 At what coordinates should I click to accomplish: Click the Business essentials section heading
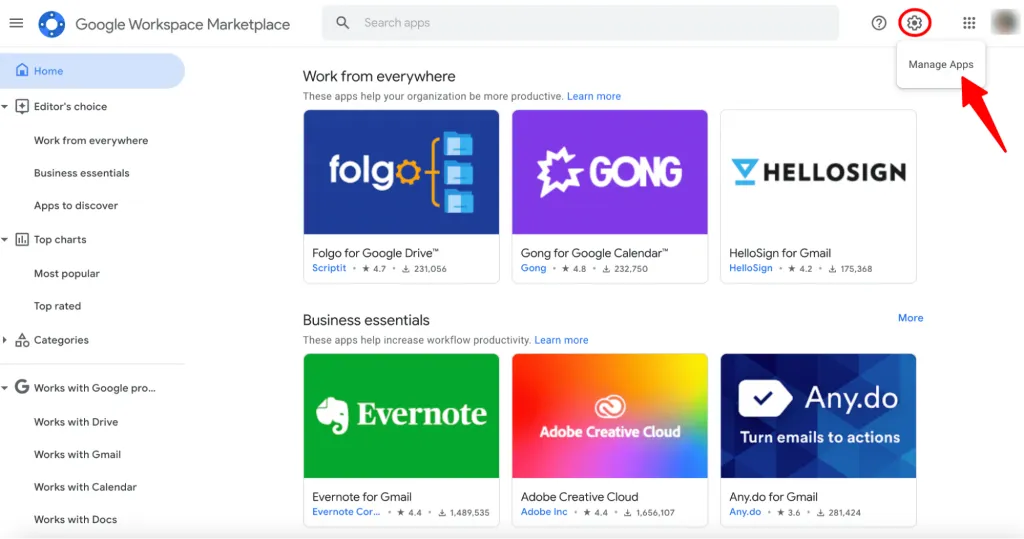pos(366,320)
